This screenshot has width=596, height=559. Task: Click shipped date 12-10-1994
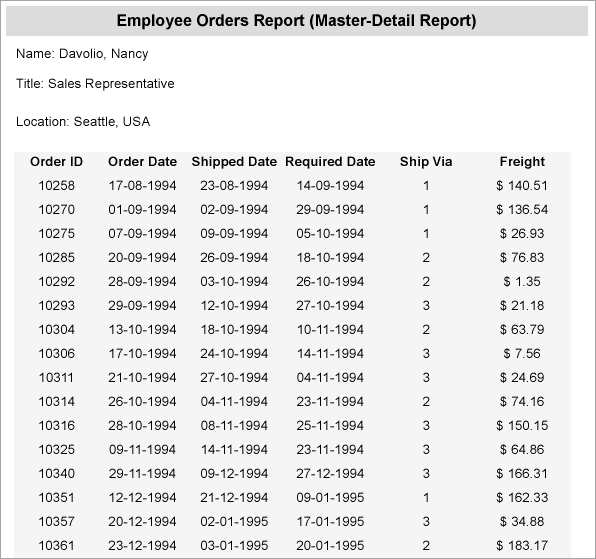pyautogui.click(x=234, y=306)
